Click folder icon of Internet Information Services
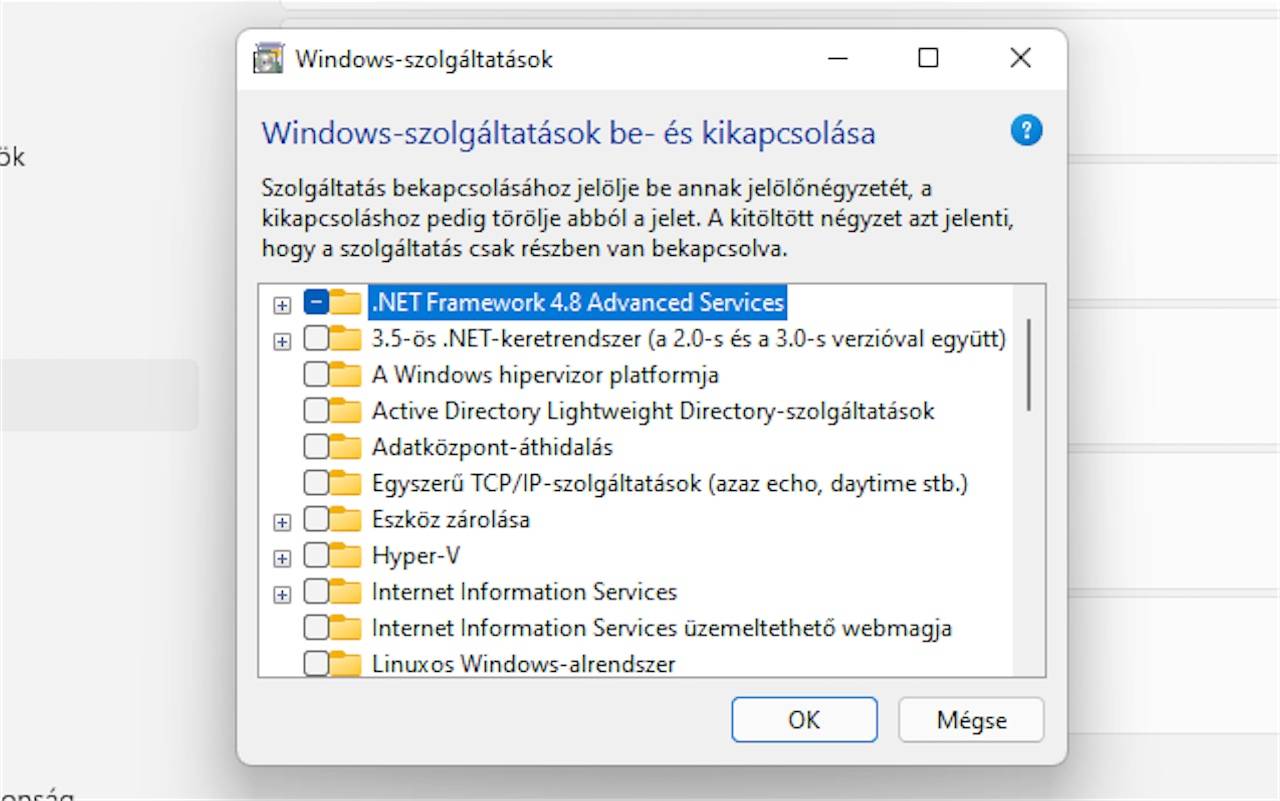1280x801 pixels. [345, 592]
